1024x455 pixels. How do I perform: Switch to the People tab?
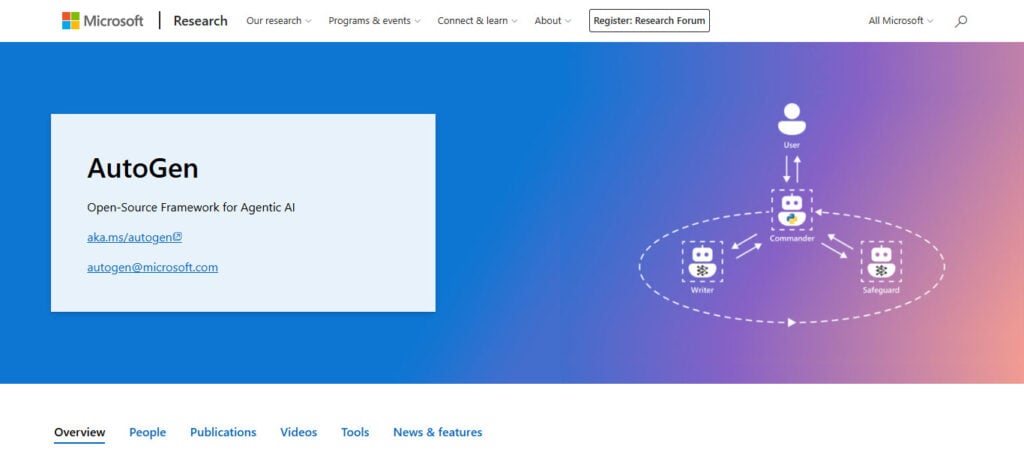click(x=148, y=432)
